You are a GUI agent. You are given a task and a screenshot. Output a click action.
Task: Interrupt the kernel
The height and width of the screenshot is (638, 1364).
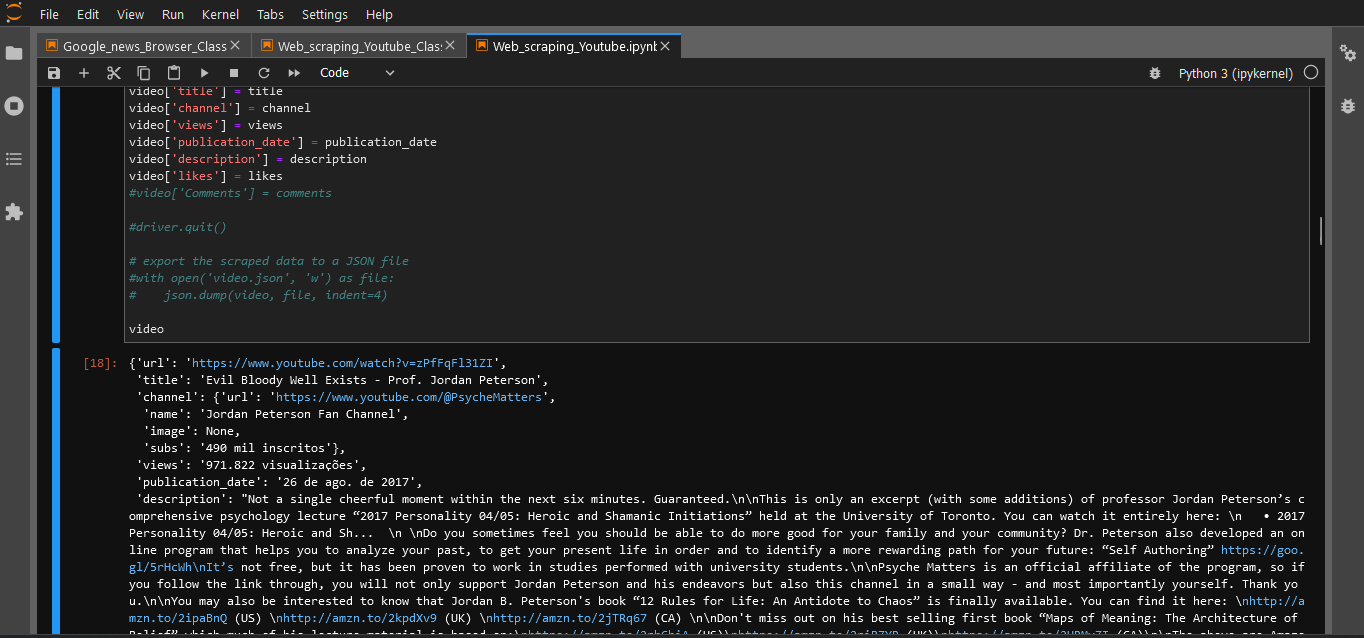coord(233,72)
